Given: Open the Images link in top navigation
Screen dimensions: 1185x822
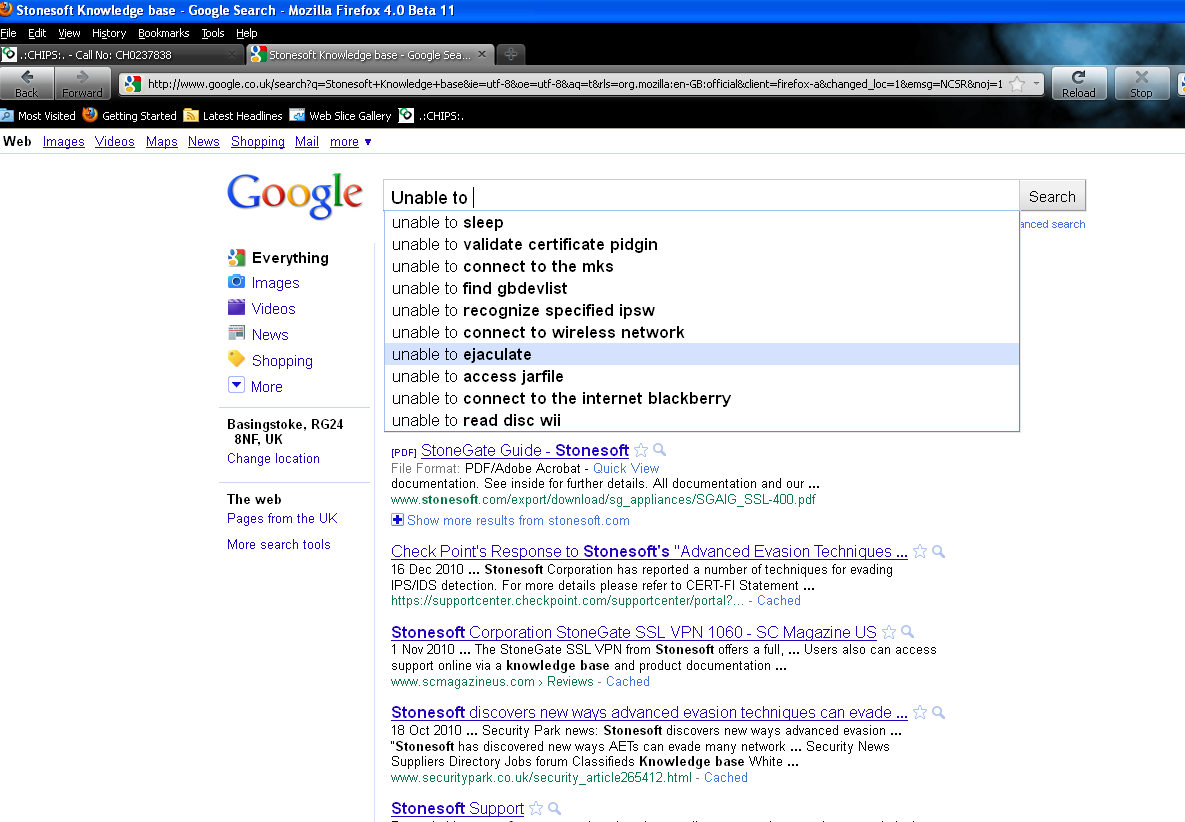Looking at the screenshot, I should (63, 141).
